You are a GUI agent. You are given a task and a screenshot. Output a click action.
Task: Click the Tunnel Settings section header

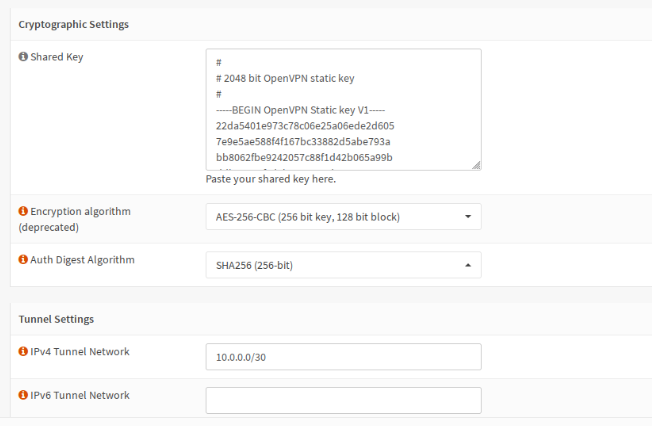56,319
